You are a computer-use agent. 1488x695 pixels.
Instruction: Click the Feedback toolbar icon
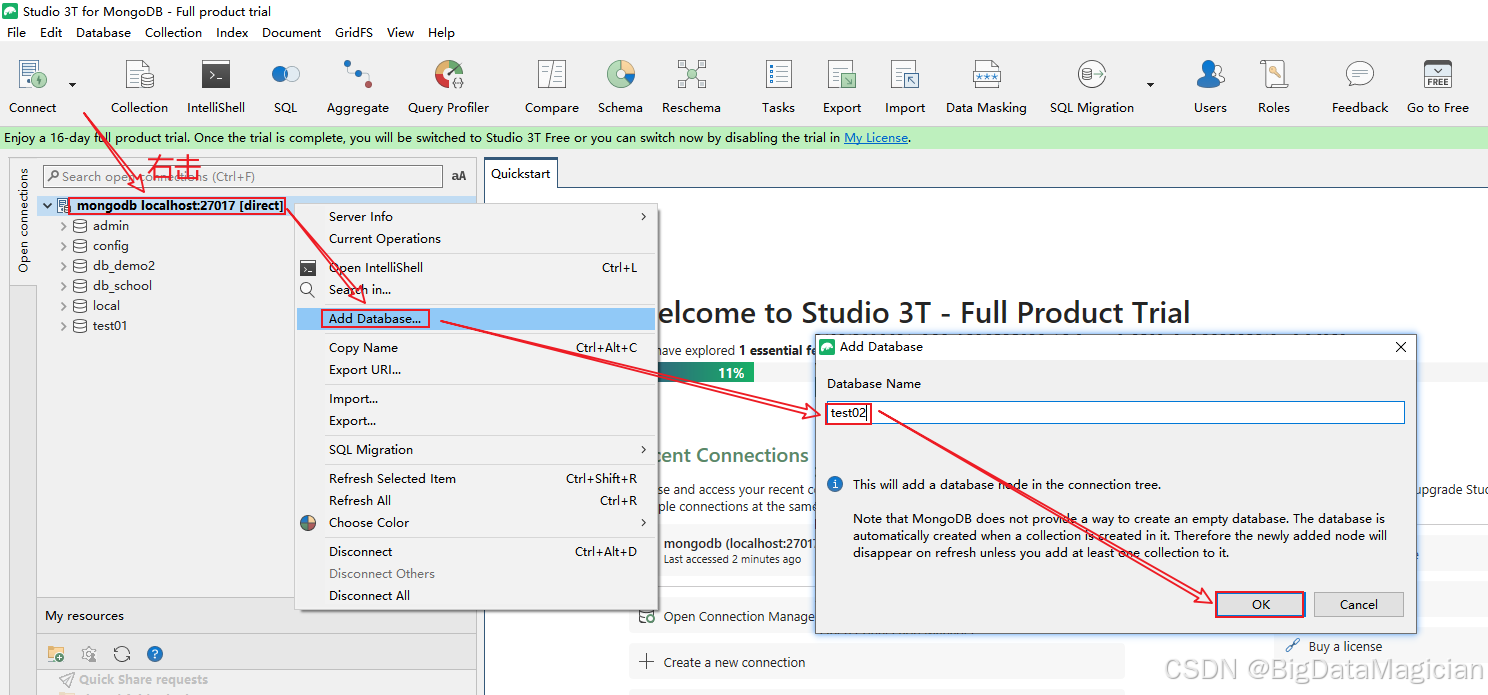pyautogui.click(x=1360, y=75)
